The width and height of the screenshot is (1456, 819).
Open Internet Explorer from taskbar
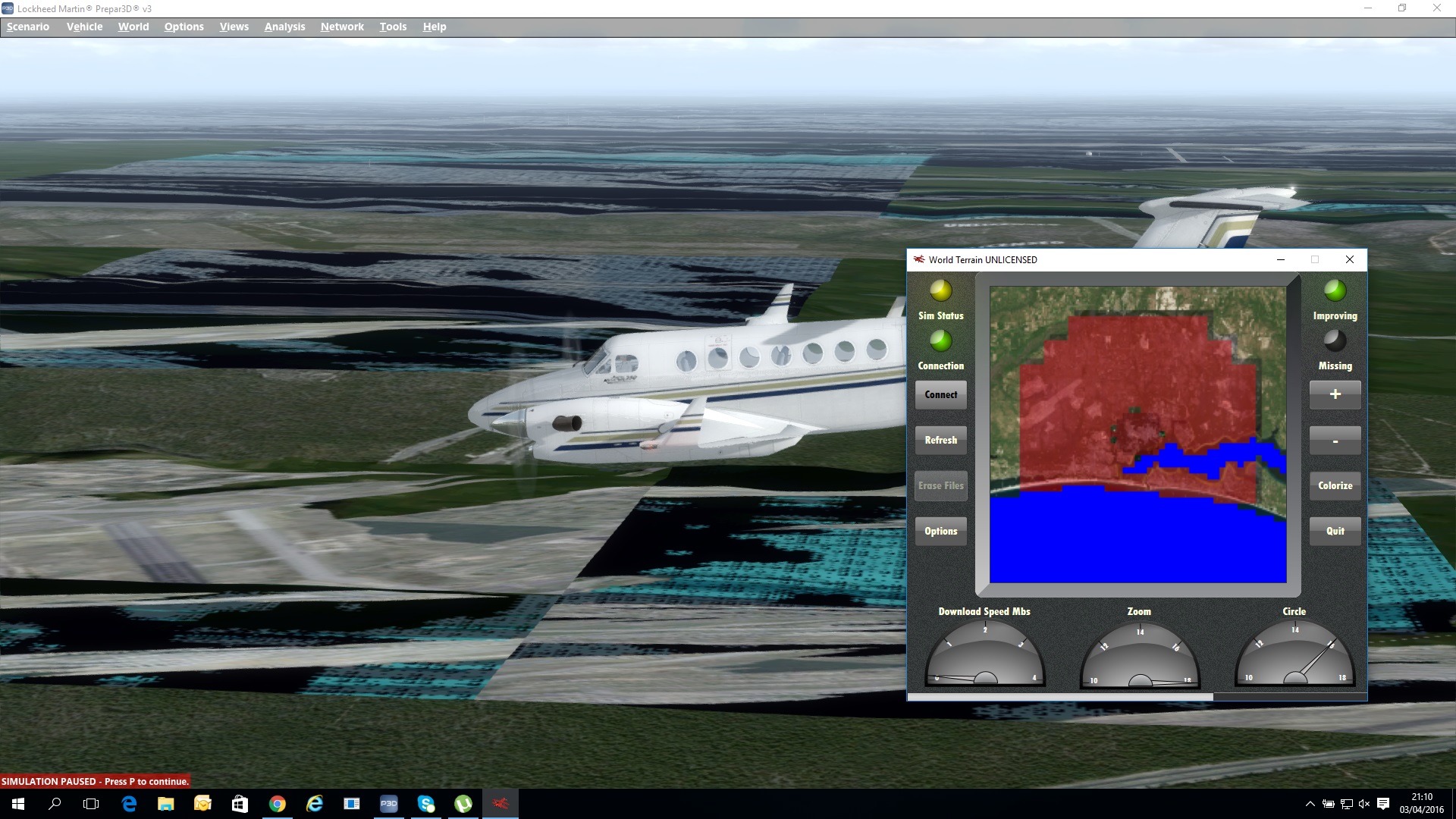pos(314,804)
